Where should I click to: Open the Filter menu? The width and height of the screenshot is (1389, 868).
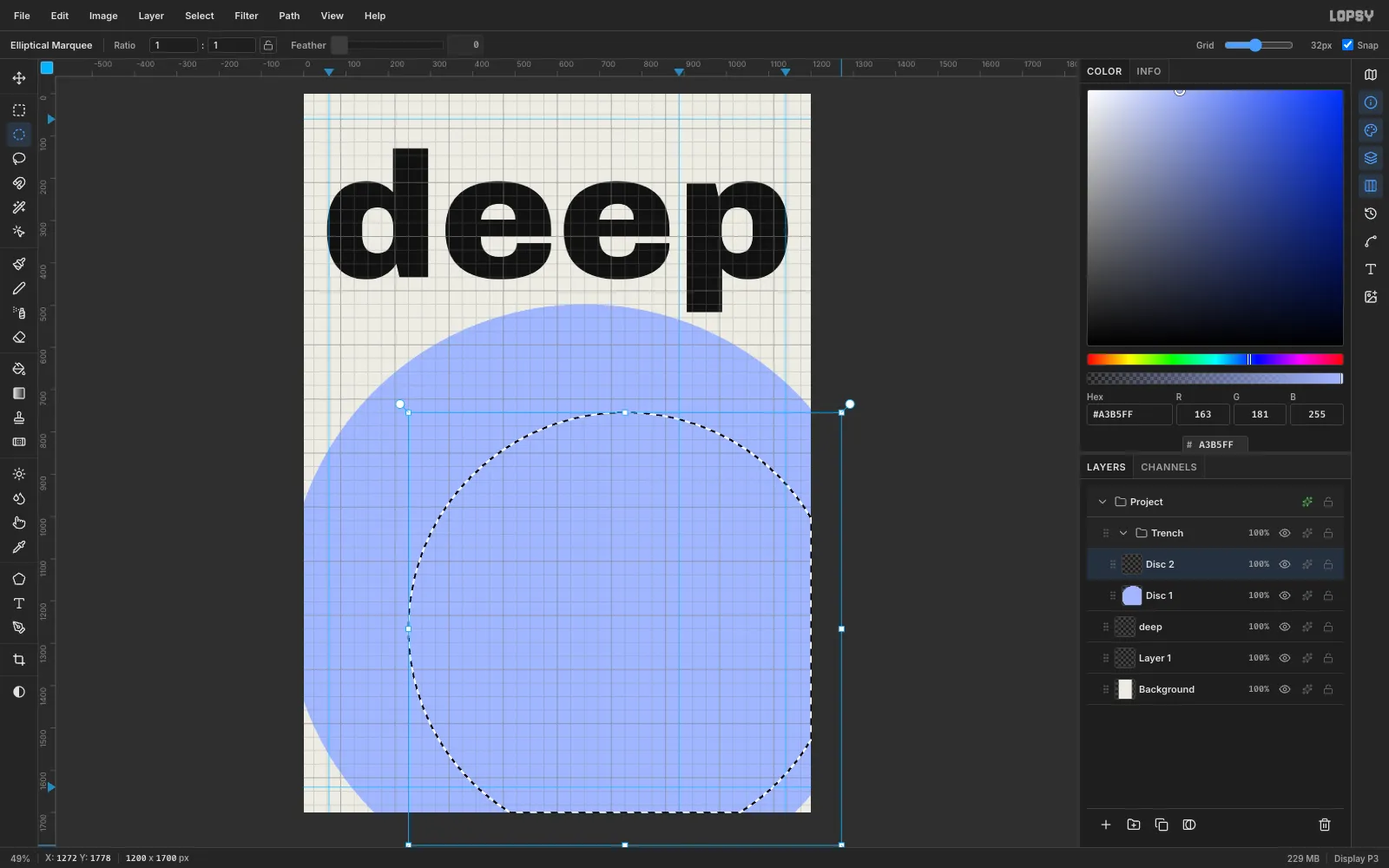(x=247, y=16)
